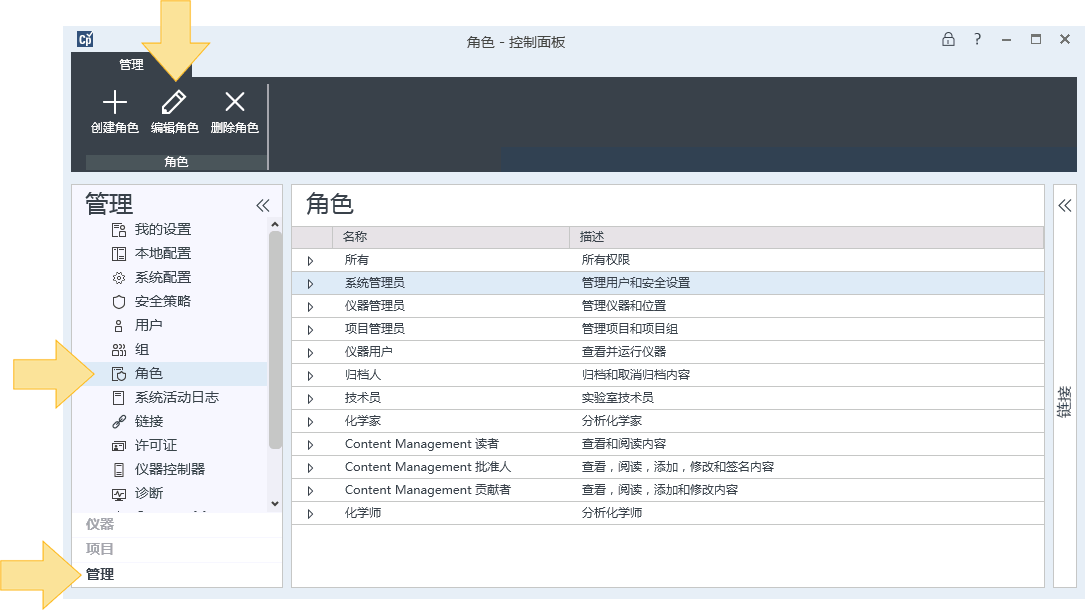Select the 归档和取消归档内容 description cell

635,374
